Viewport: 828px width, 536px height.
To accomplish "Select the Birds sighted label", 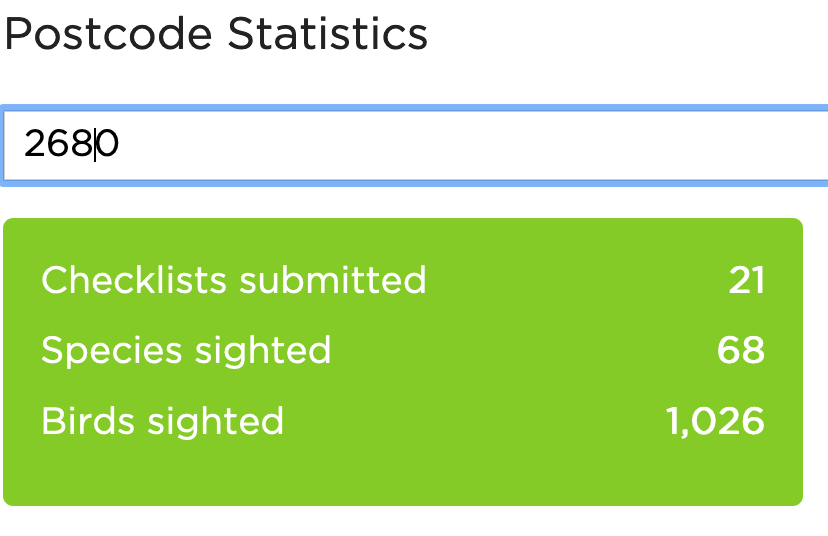I will (162, 421).
